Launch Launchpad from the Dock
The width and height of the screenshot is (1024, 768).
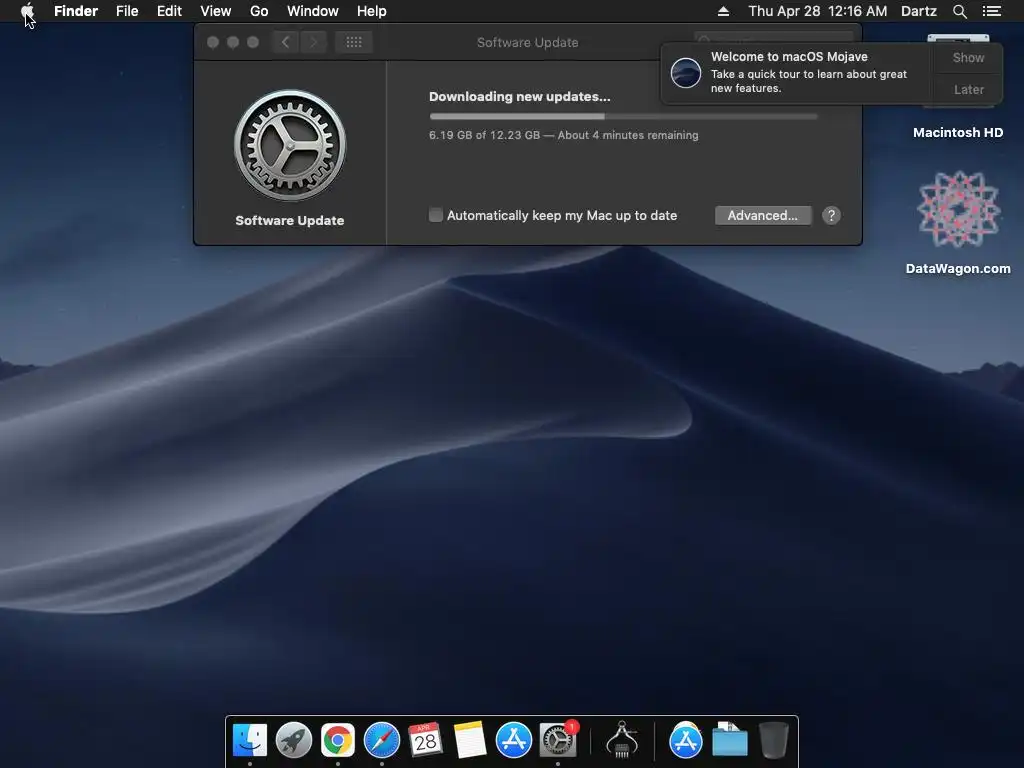[x=294, y=740]
